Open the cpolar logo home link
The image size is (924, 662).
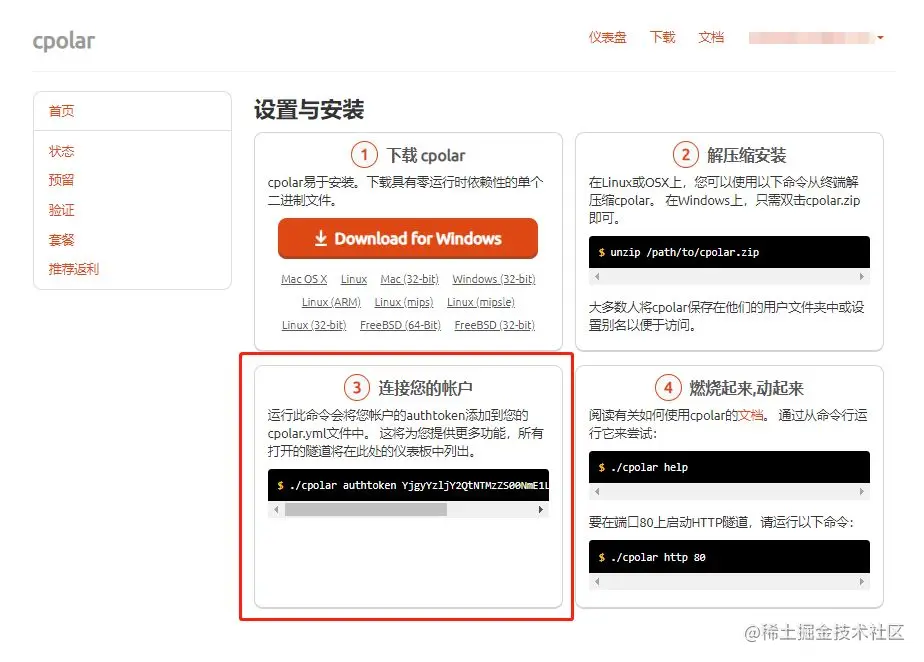coord(64,41)
